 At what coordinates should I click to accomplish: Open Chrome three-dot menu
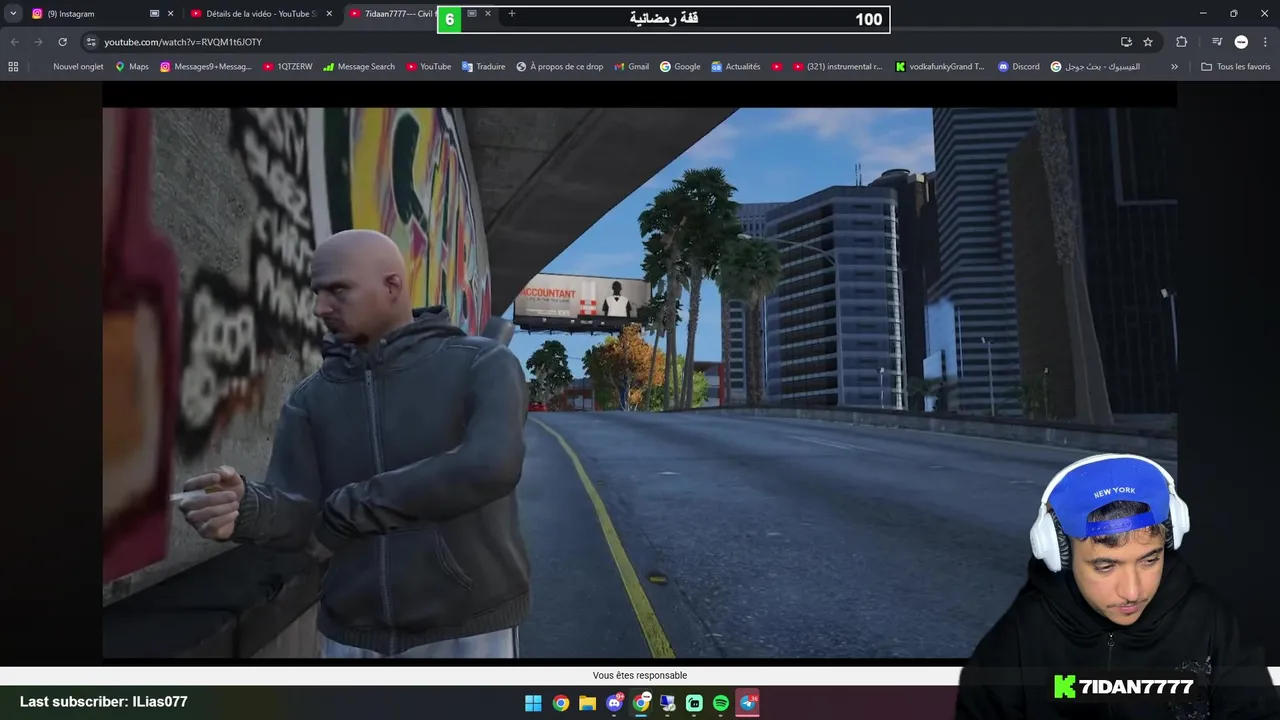pyautogui.click(x=1265, y=42)
